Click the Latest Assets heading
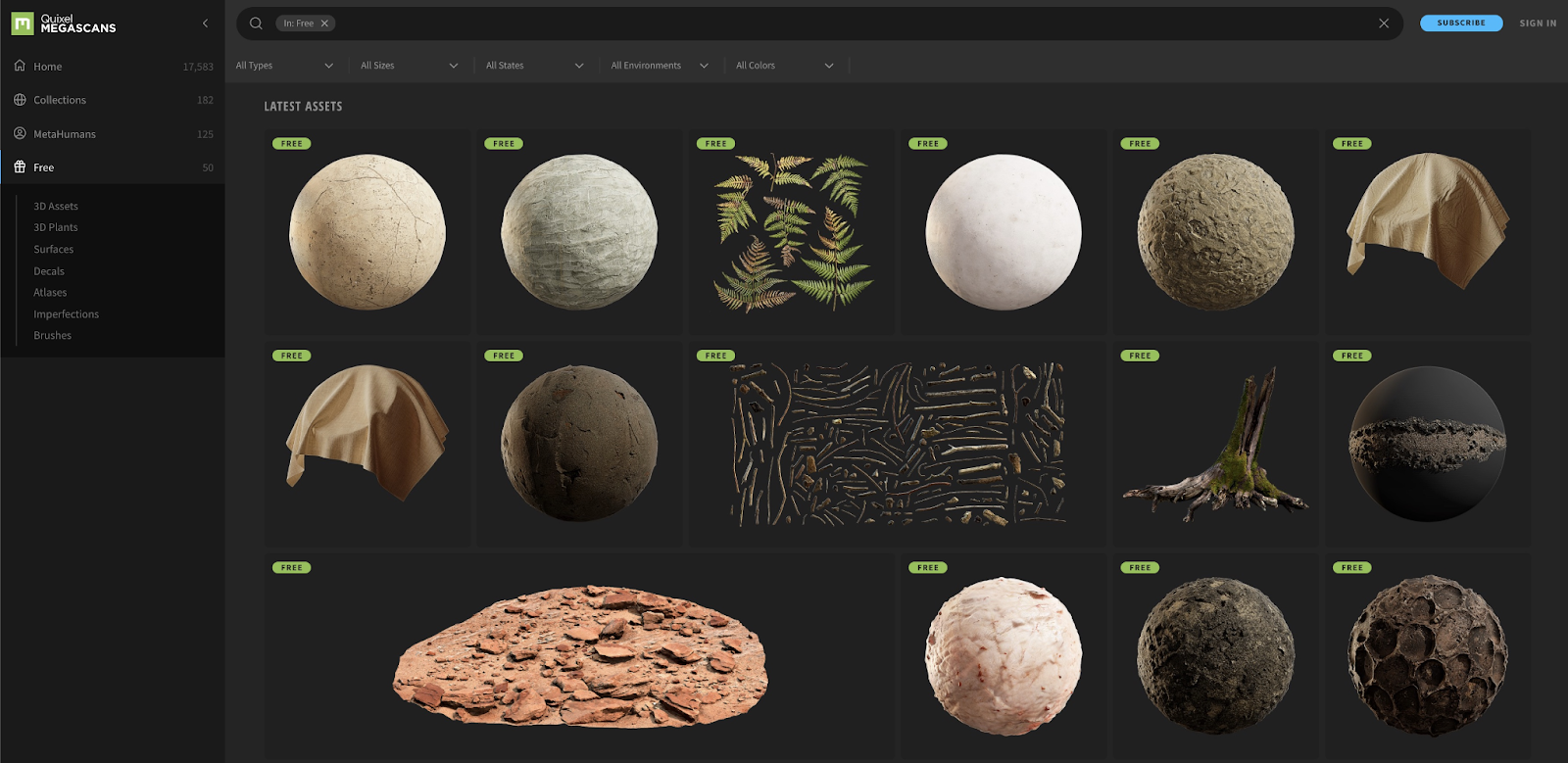Image resolution: width=1568 pixels, height=763 pixels. pyautogui.click(x=303, y=107)
